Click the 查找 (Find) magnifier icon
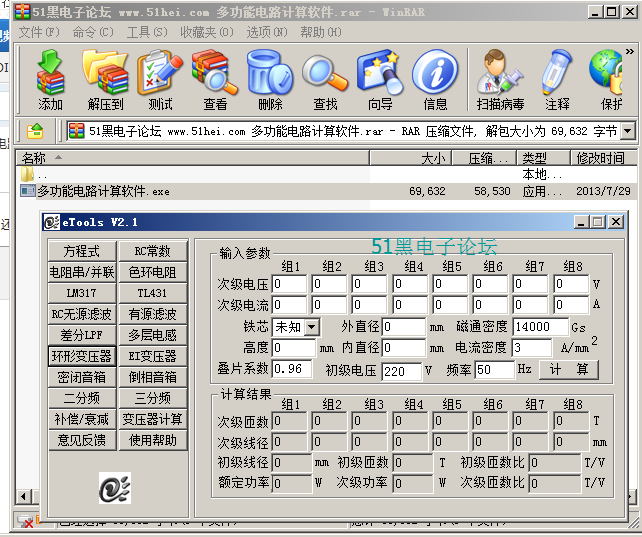 tap(325, 80)
